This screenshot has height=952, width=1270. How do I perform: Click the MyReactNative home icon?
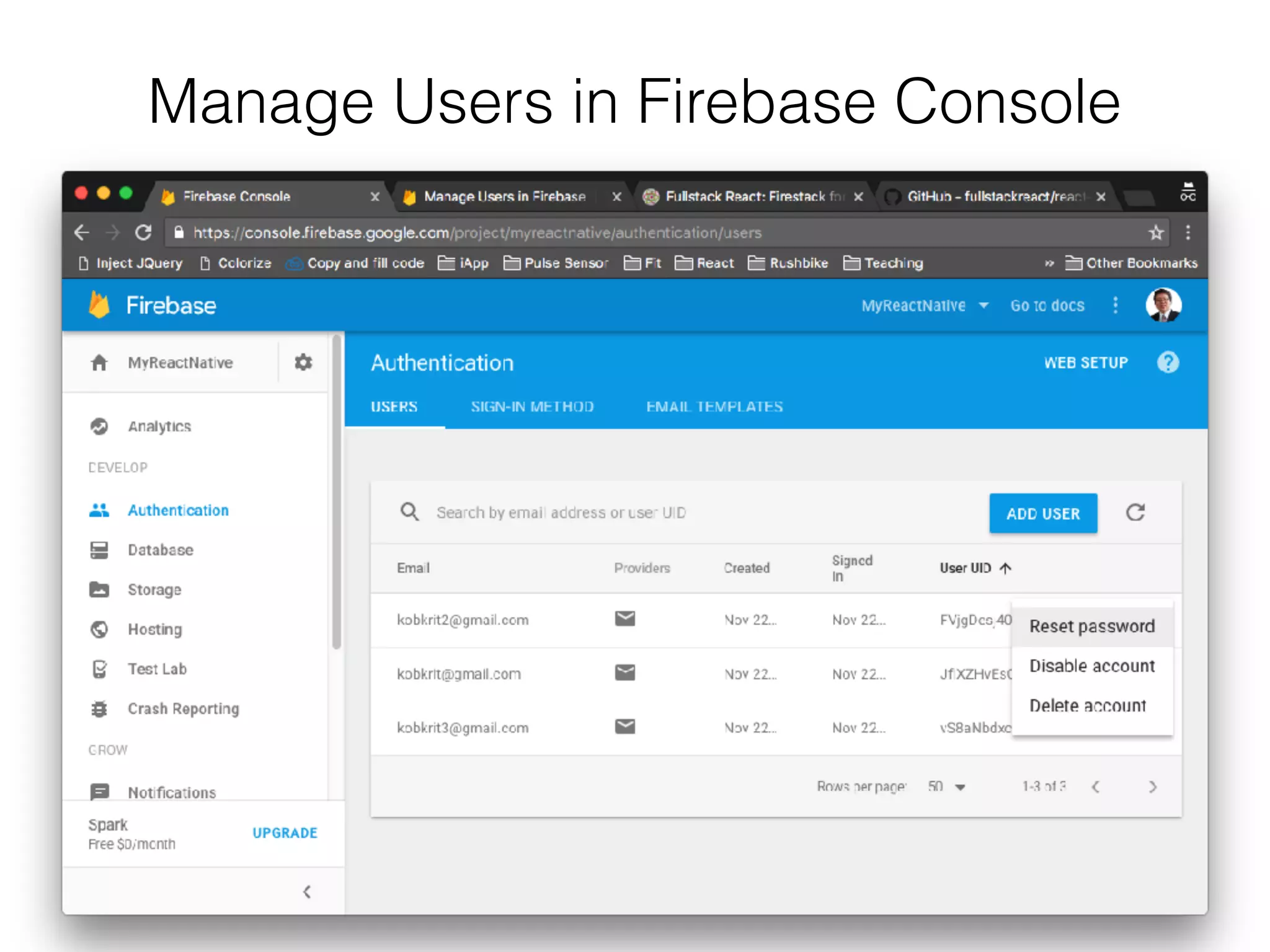[x=99, y=363]
